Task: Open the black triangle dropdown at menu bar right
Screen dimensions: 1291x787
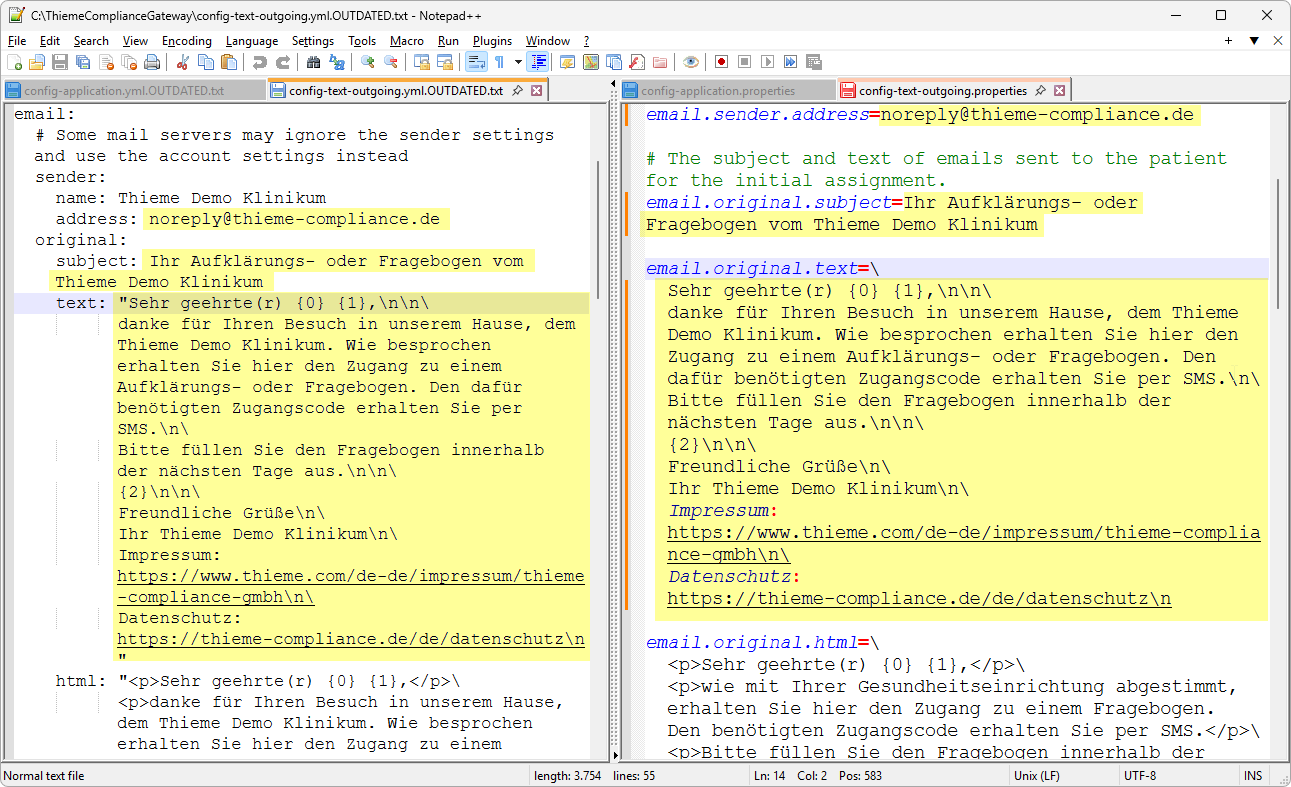Action: click(x=1253, y=41)
